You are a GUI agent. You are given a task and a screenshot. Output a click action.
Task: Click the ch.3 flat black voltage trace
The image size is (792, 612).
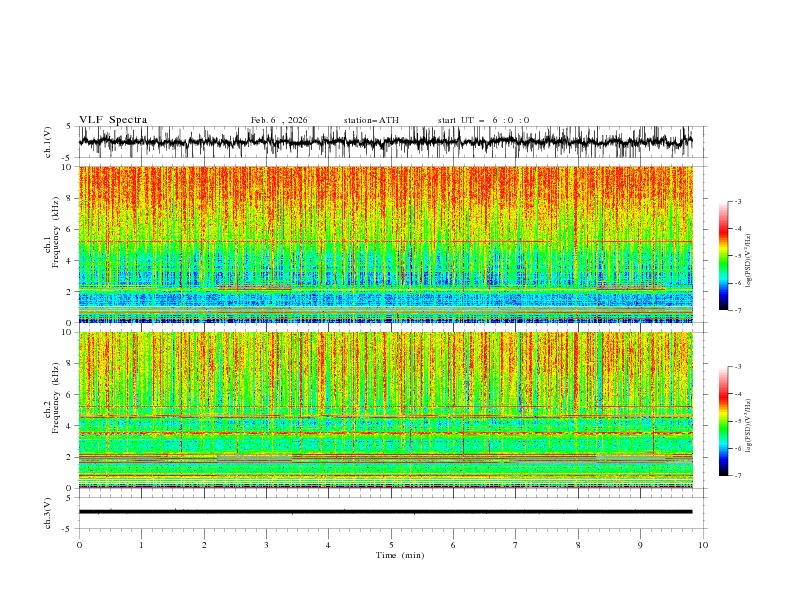tap(385, 512)
